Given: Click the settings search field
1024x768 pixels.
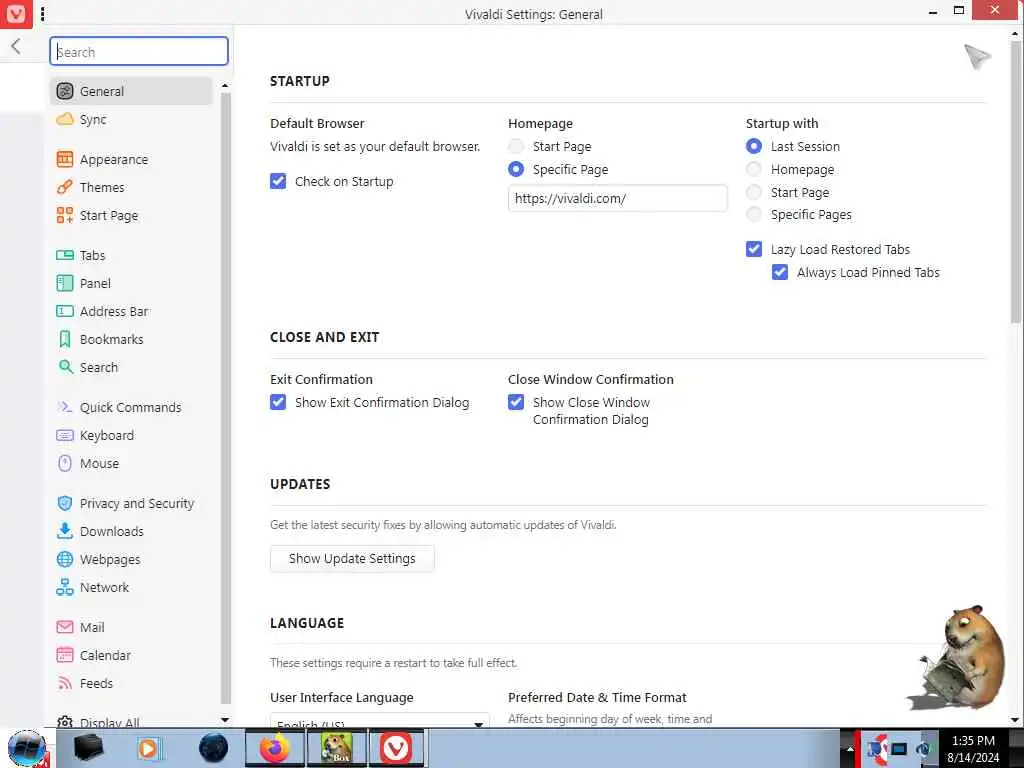Looking at the screenshot, I should (139, 52).
